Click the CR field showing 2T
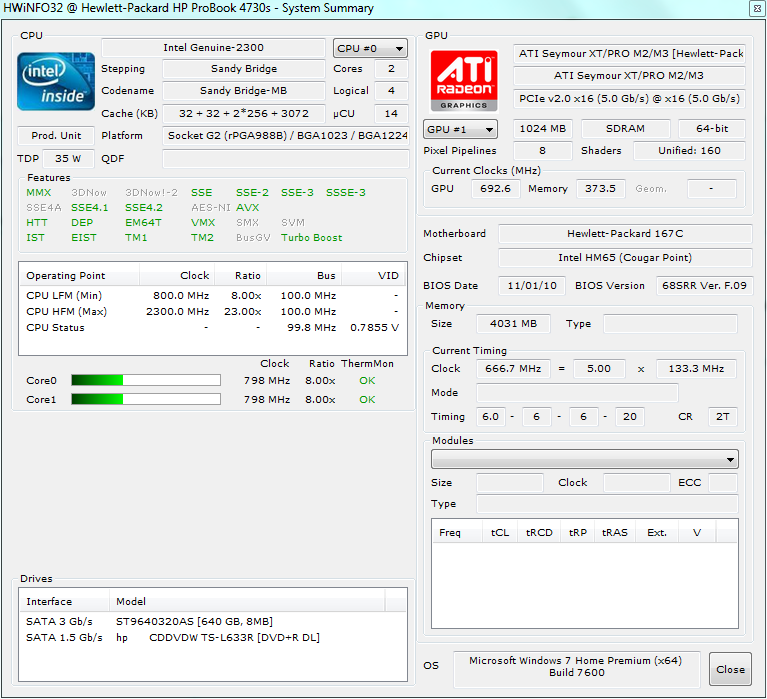 click(x=722, y=417)
